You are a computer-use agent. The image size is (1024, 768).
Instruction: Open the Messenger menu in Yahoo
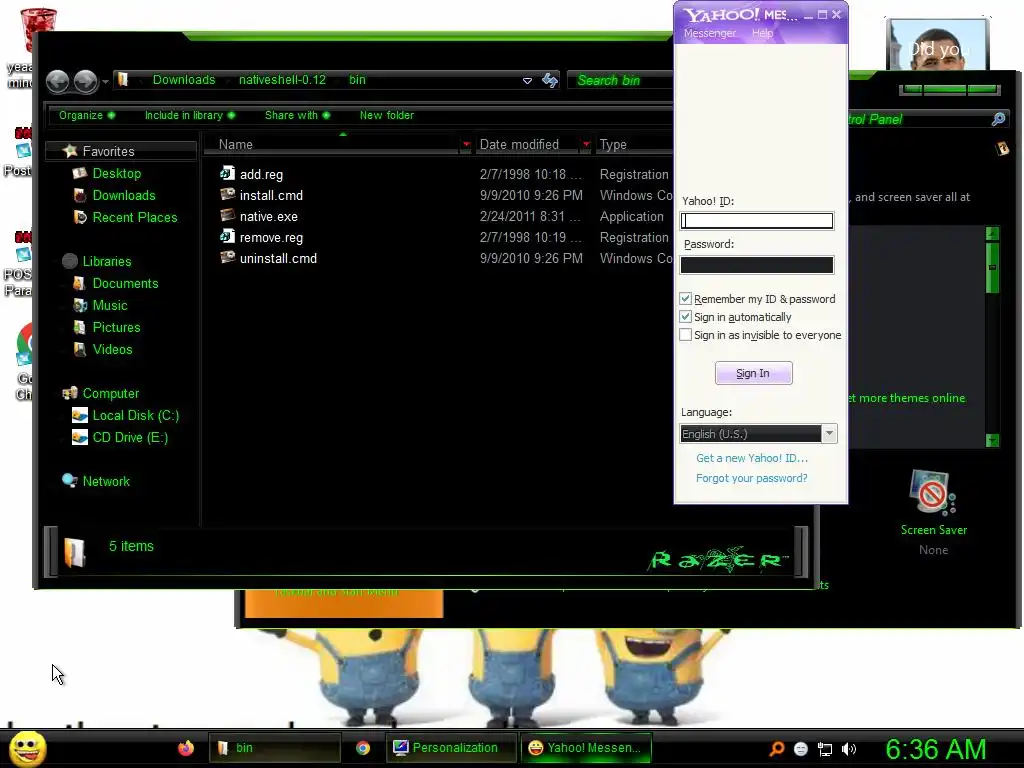(x=710, y=33)
